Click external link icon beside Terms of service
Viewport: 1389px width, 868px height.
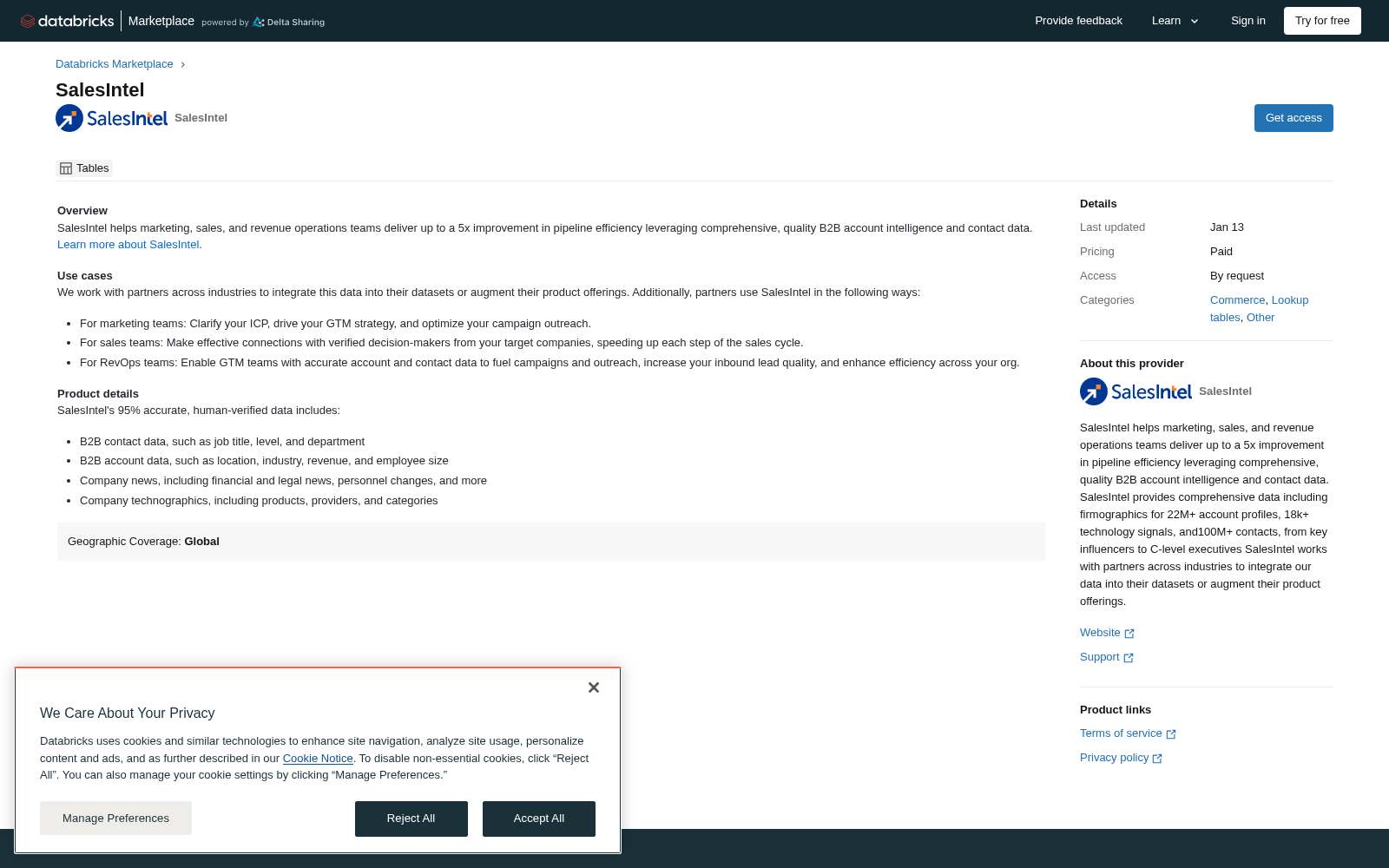[1171, 734]
